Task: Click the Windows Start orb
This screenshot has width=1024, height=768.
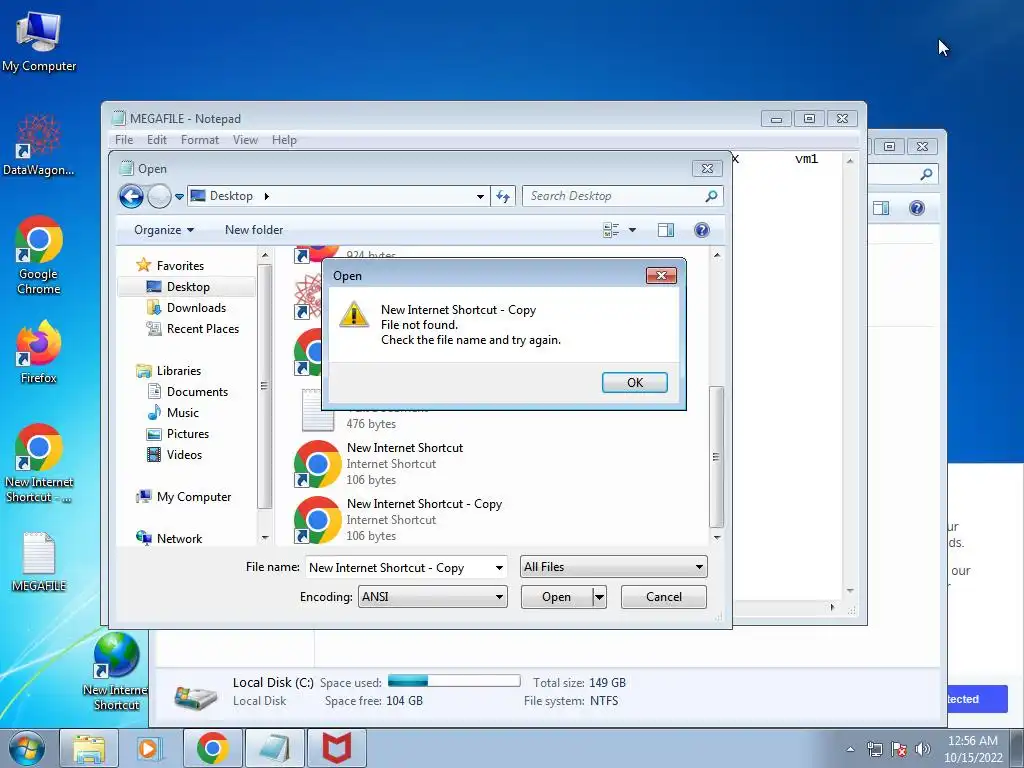Action: pyautogui.click(x=27, y=748)
